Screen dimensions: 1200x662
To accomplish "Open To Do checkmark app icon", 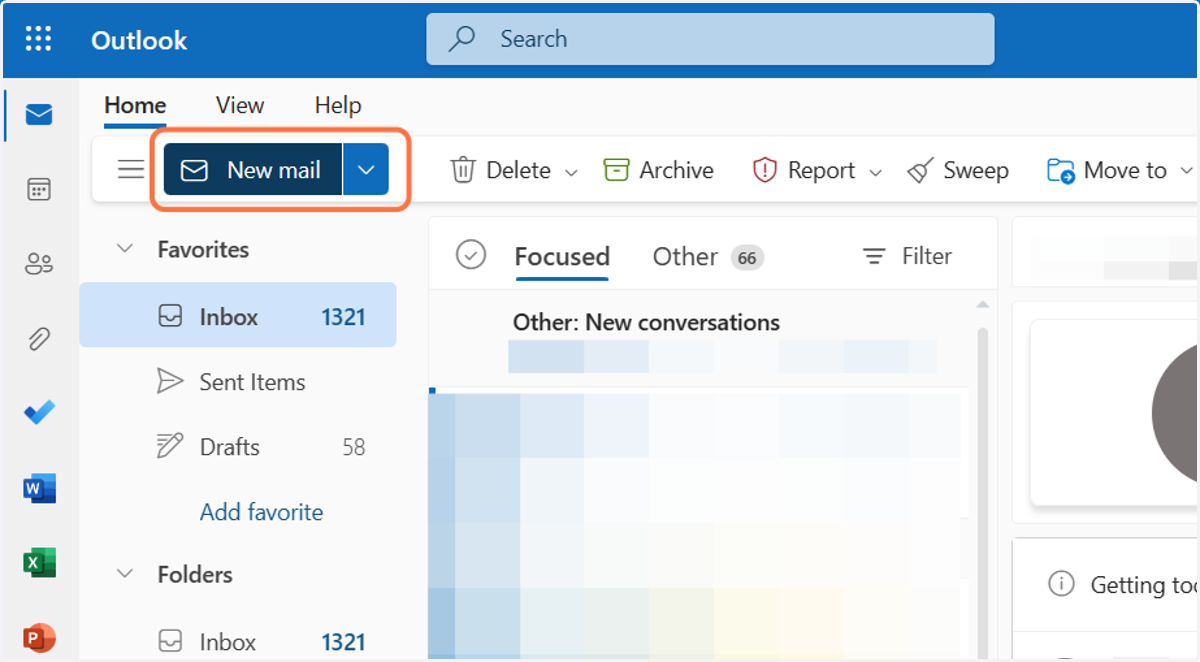I will (39, 413).
